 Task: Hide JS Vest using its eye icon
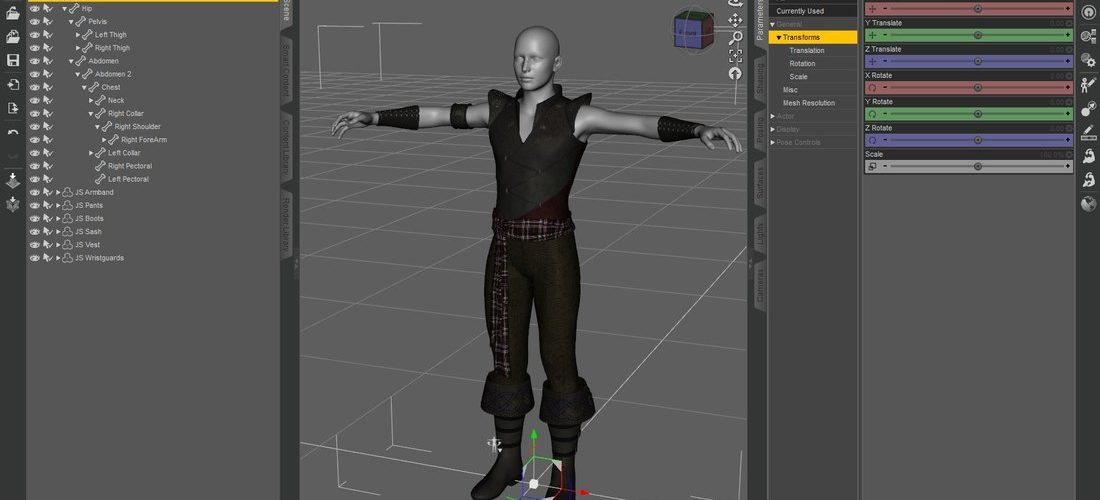pos(34,245)
